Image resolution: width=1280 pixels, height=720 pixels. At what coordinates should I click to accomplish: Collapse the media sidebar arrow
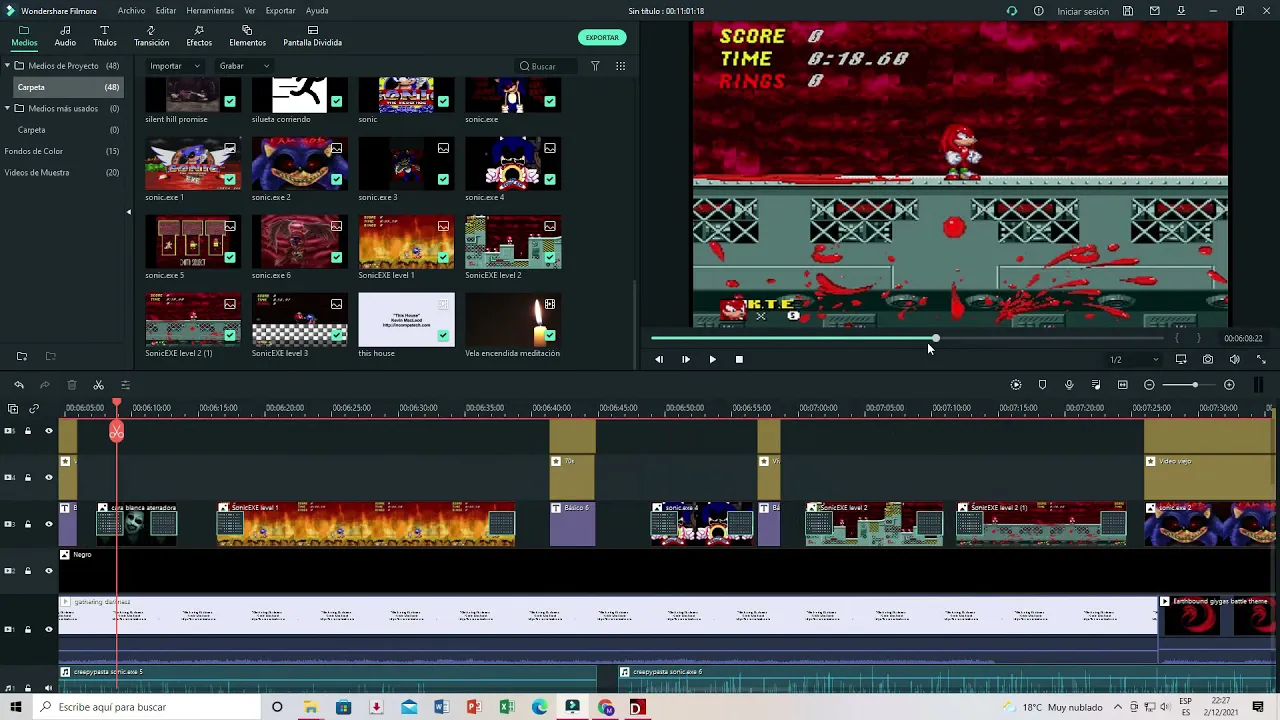(x=128, y=212)
